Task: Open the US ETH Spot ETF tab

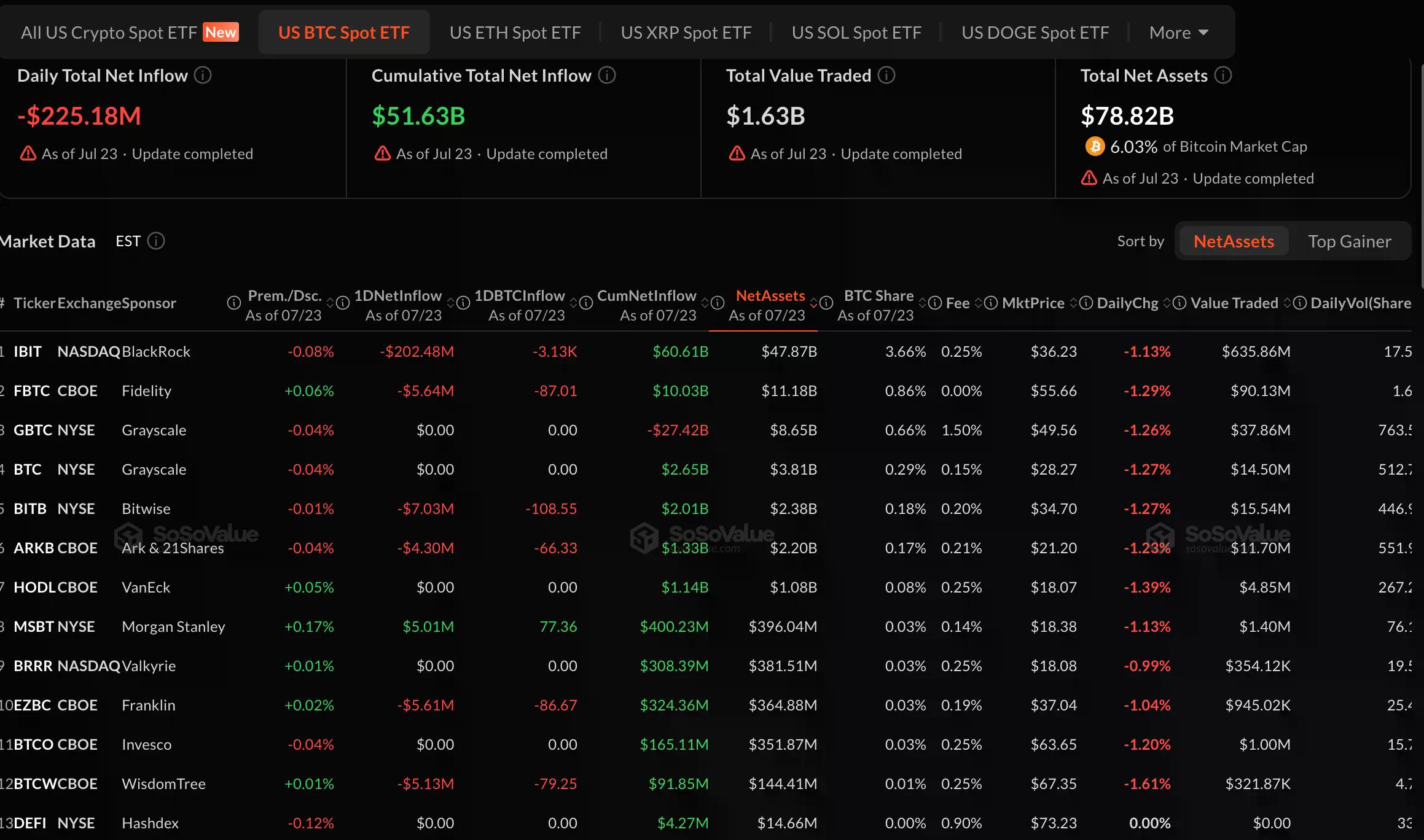Action: click(515, 33)
